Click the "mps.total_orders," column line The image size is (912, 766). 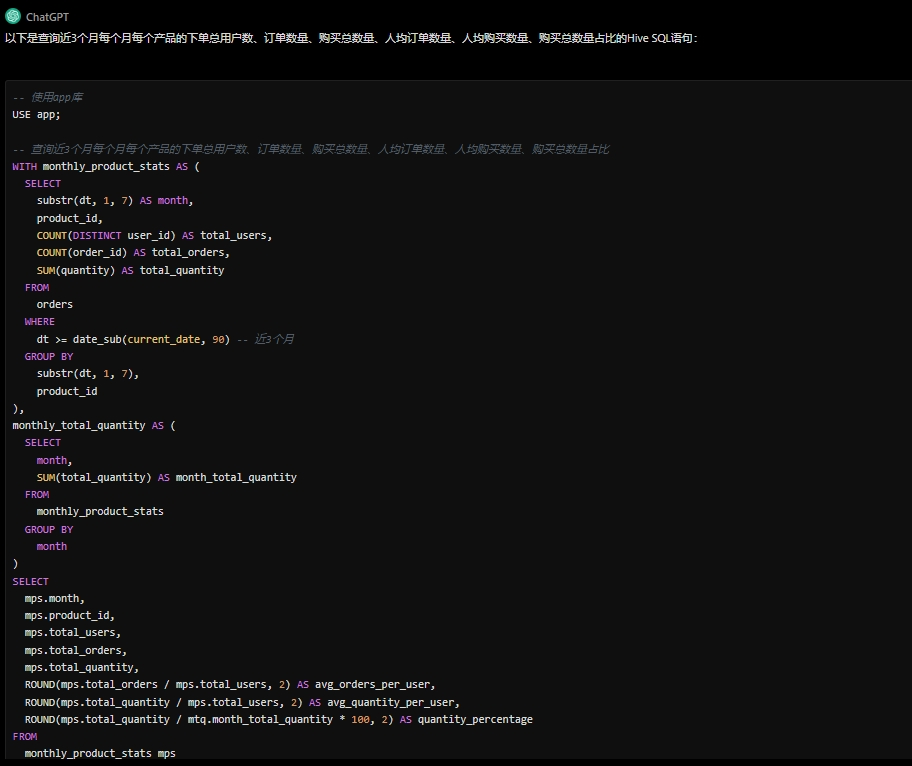(x=76, y=650)
